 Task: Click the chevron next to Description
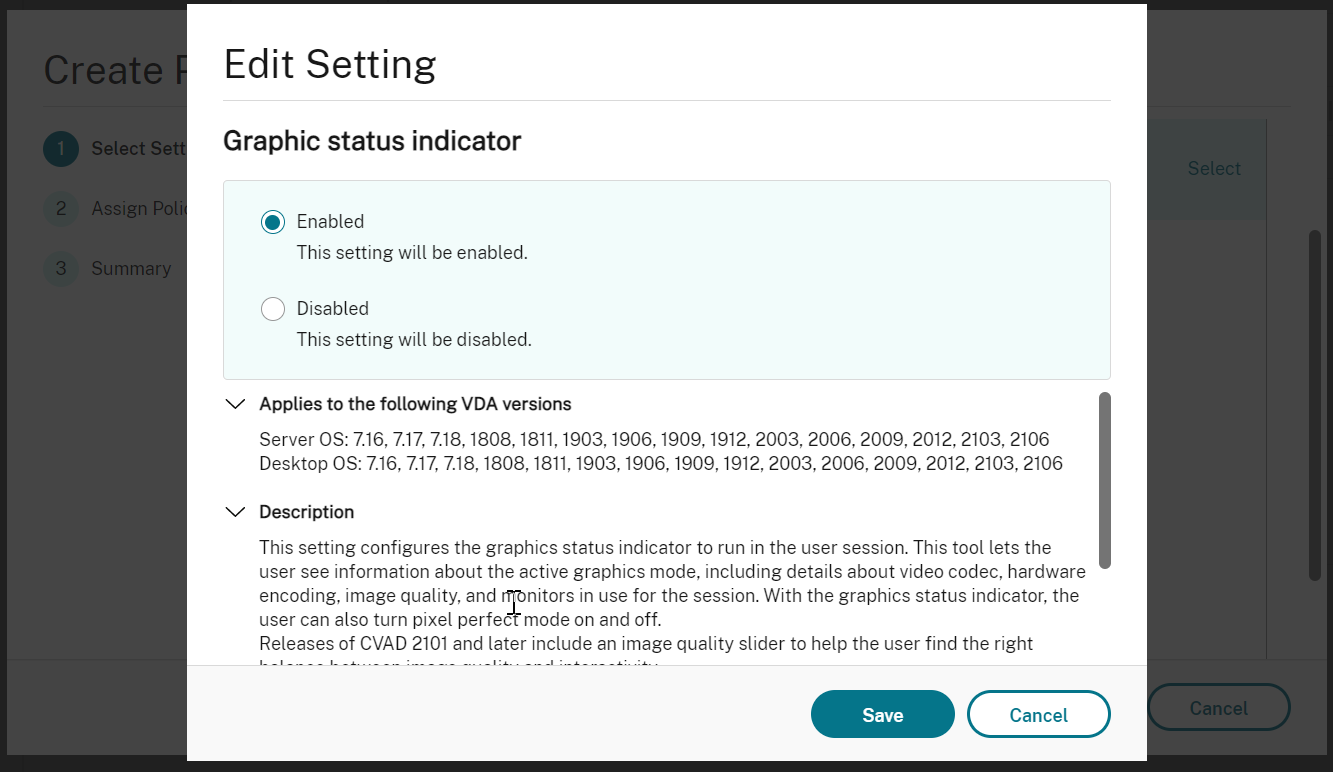click(x=235, y=511)
